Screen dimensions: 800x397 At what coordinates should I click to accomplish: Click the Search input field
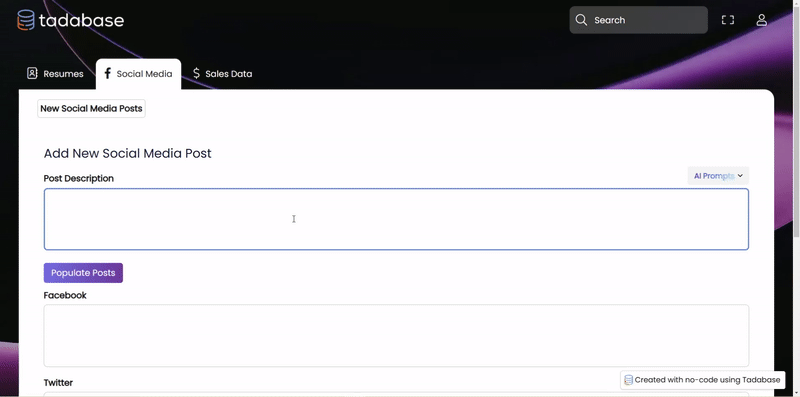pyautogui.click(x=638, y=20)
